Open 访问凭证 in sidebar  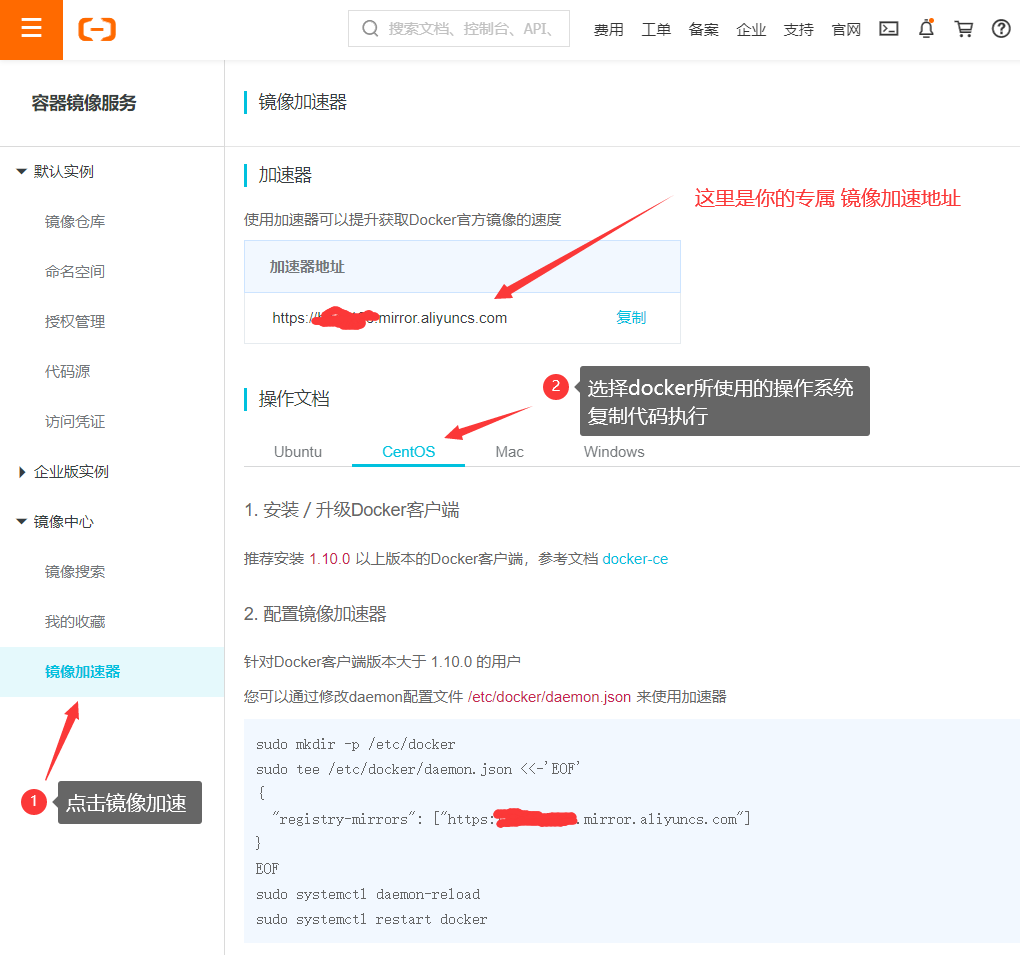point(75,422)
